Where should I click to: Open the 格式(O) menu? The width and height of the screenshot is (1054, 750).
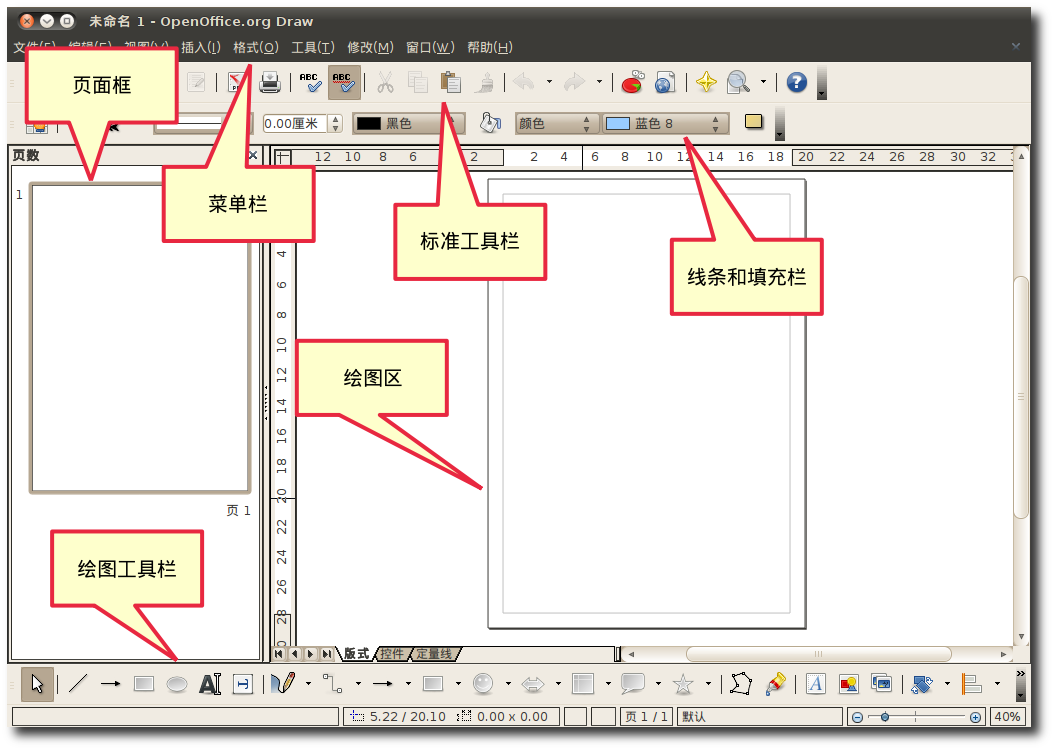coord(255,47)
